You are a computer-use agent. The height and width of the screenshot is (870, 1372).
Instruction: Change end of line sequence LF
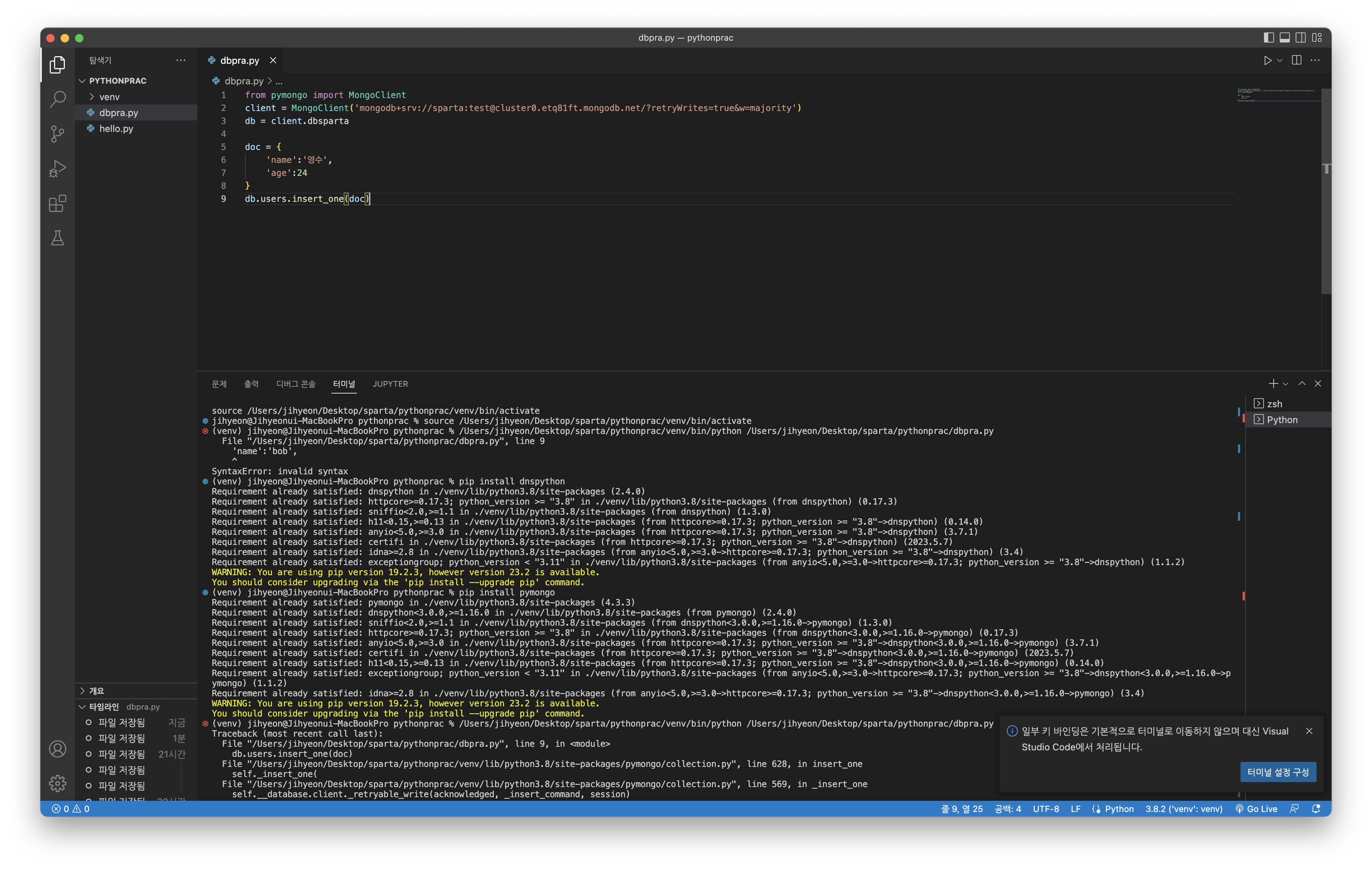click(x=1076, y=809)
